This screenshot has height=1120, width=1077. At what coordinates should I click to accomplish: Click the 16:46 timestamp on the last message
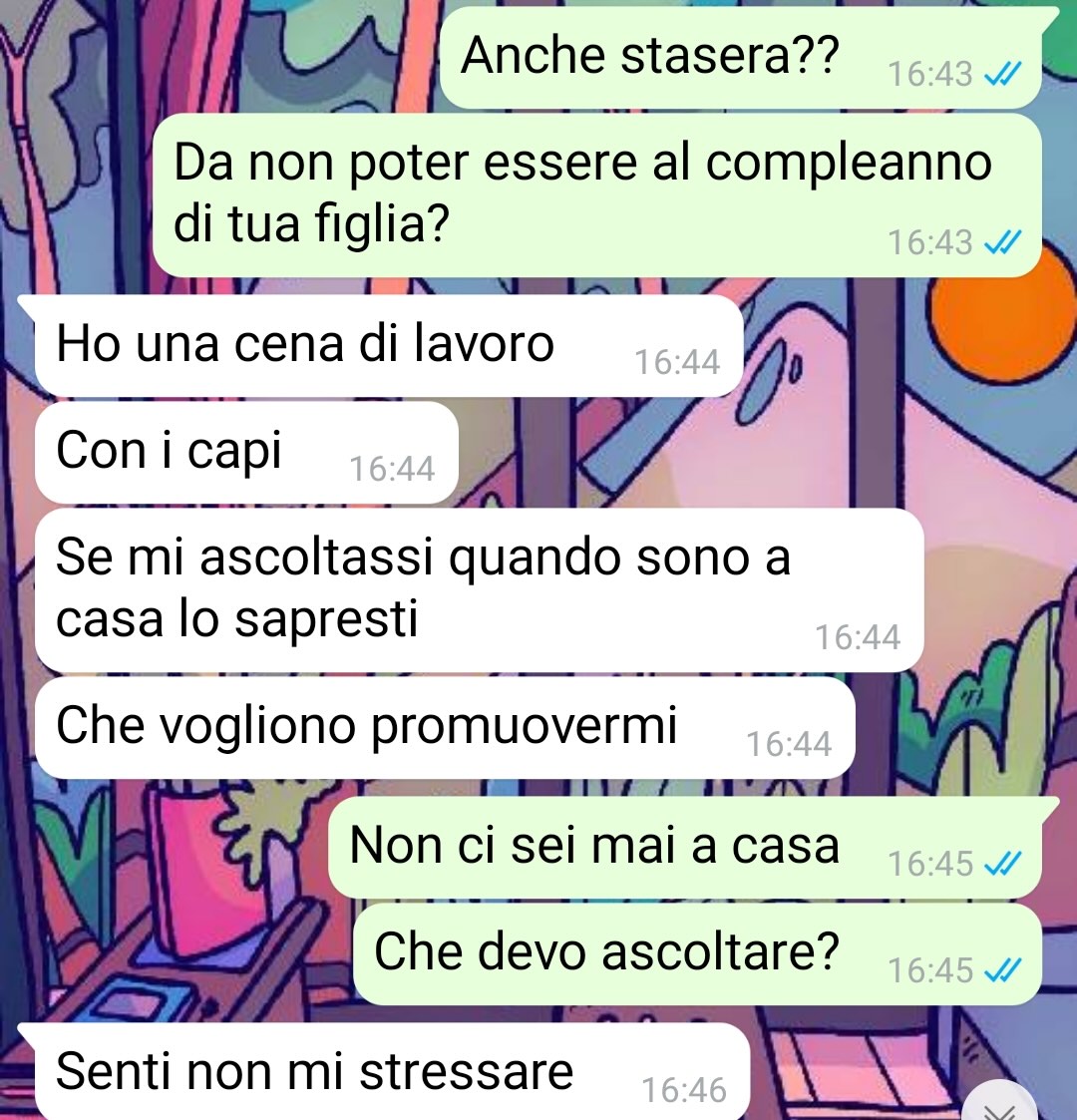(x=684, y=1090)
